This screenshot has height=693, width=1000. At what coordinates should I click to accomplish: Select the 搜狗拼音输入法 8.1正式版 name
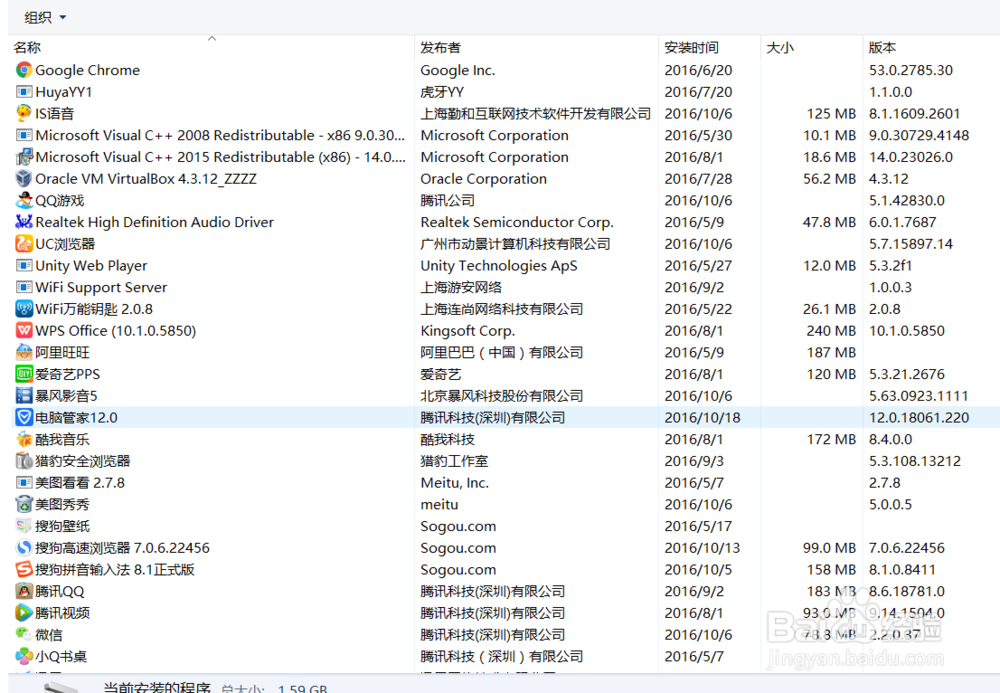tap(115, 569)
